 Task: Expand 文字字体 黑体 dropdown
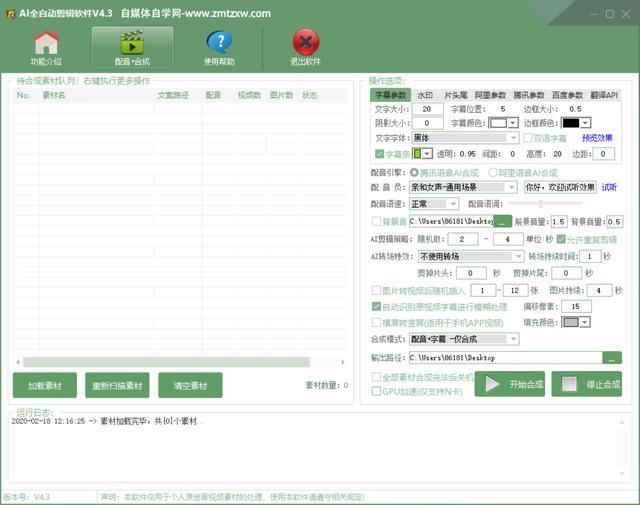point(513,138)
